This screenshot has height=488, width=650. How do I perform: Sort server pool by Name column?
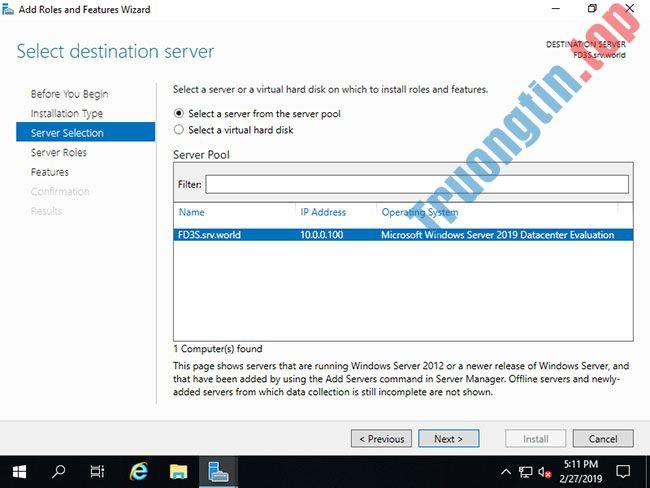[192, 212]
